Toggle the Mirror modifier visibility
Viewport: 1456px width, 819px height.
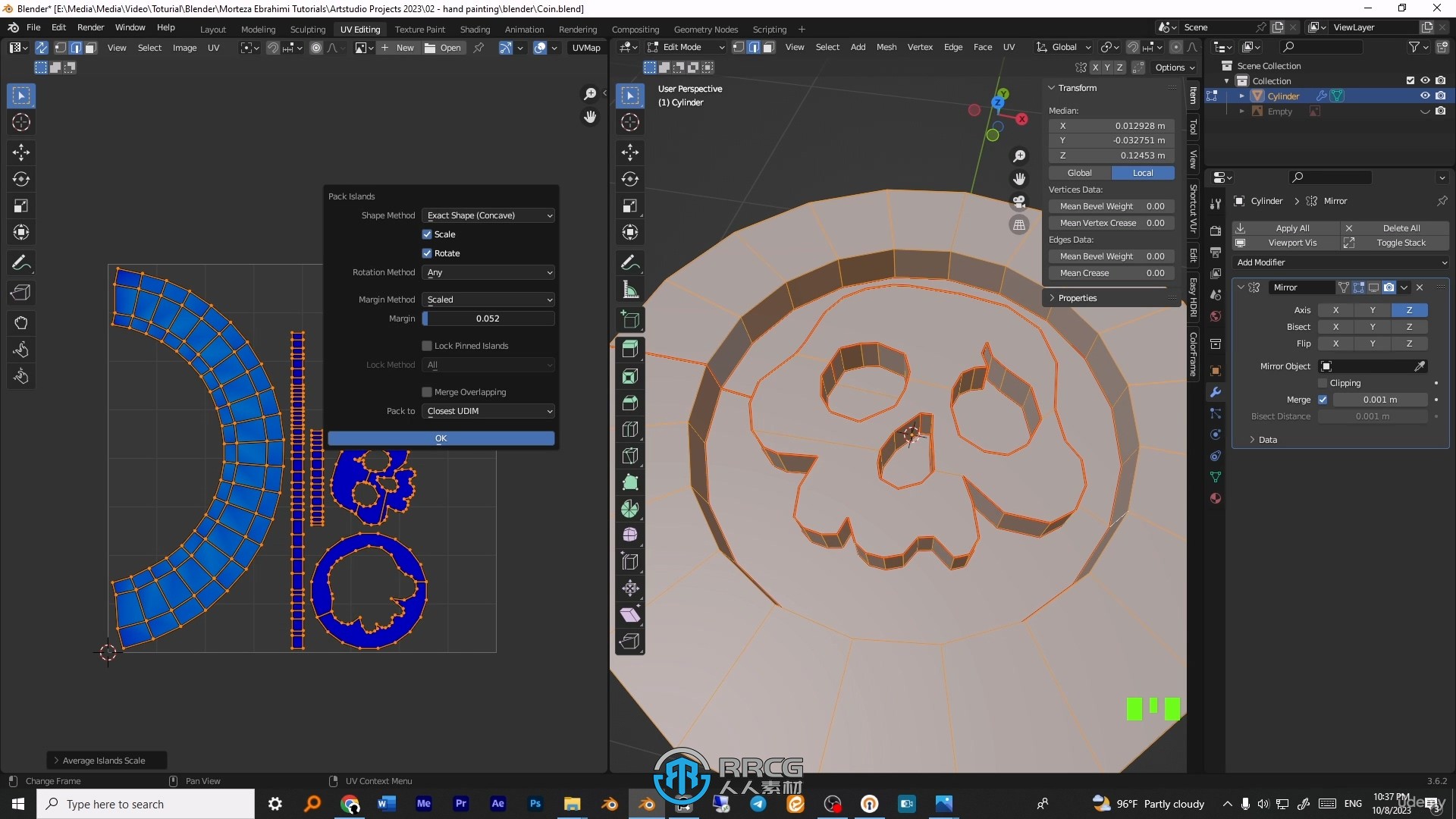(1374, 288)
